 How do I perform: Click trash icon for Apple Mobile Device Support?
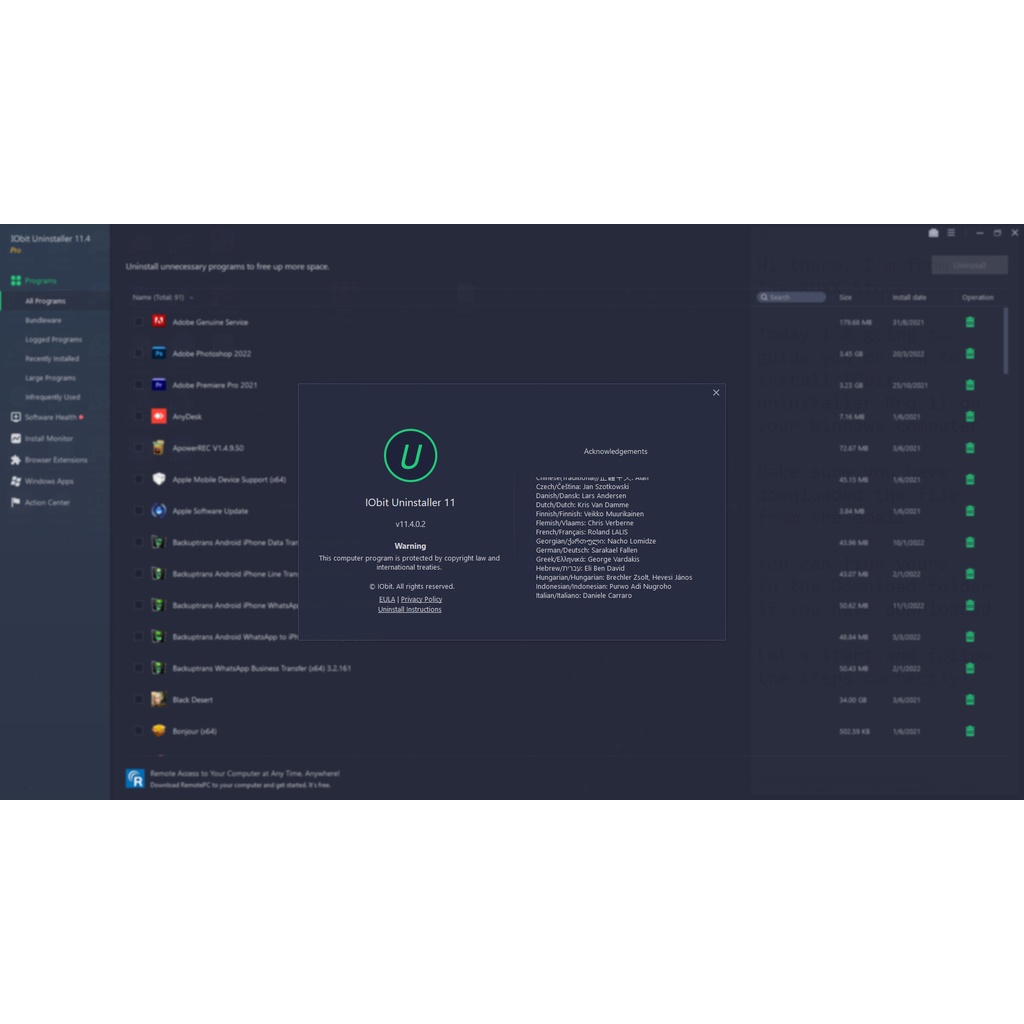tap(970, 479)
